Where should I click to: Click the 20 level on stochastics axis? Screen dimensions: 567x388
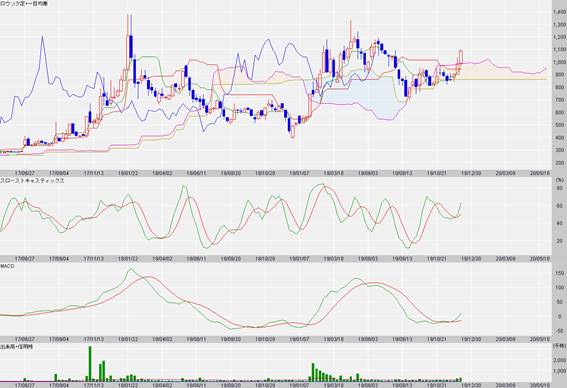pos(559,240)
